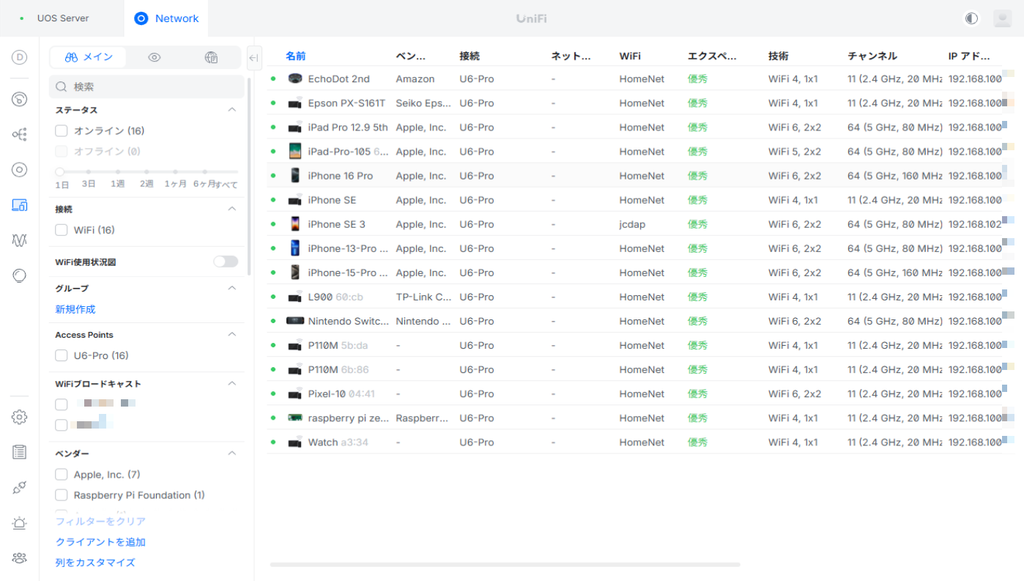This screenshot has width=1024, height=581.
Task: Open the Pixel-10 client row
Action: click(633, 394)
